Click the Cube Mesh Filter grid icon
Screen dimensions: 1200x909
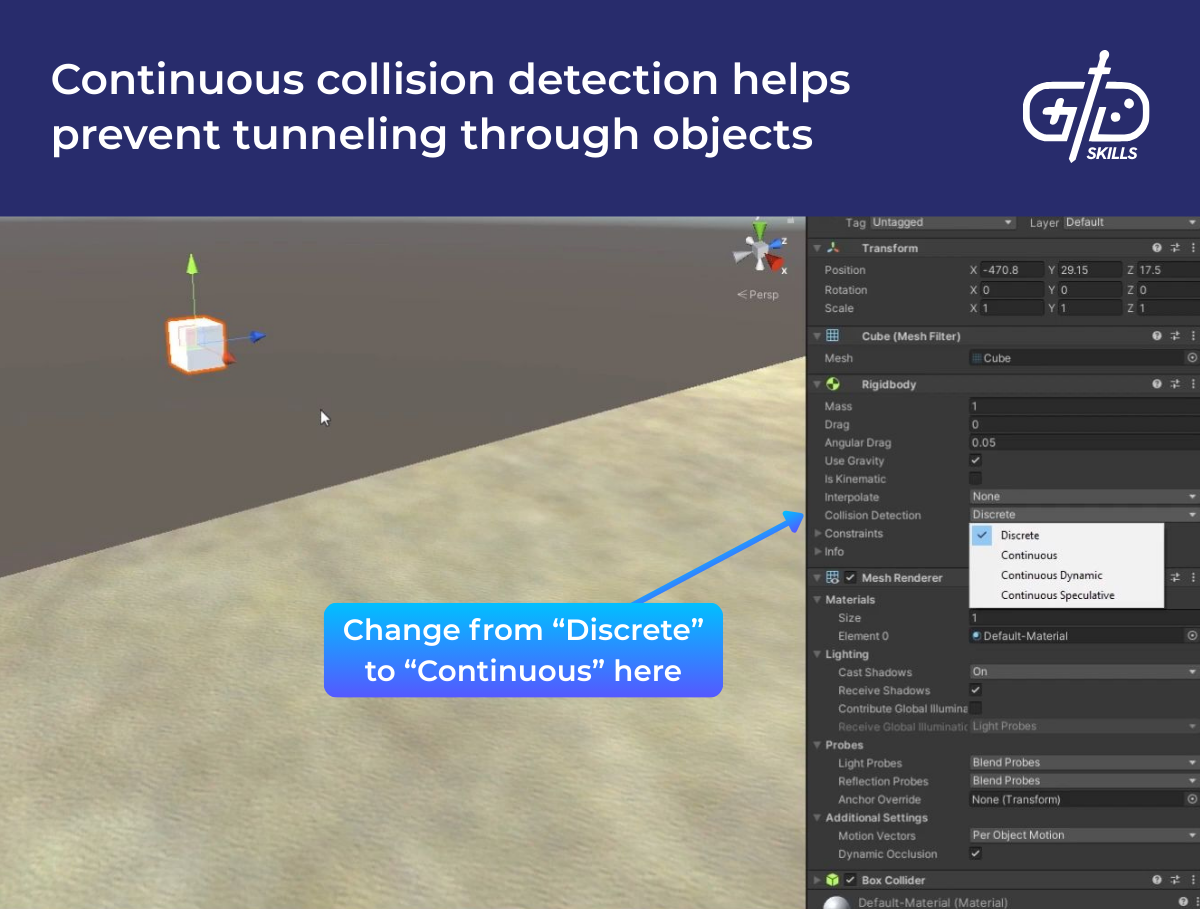[x=831, y=336]
